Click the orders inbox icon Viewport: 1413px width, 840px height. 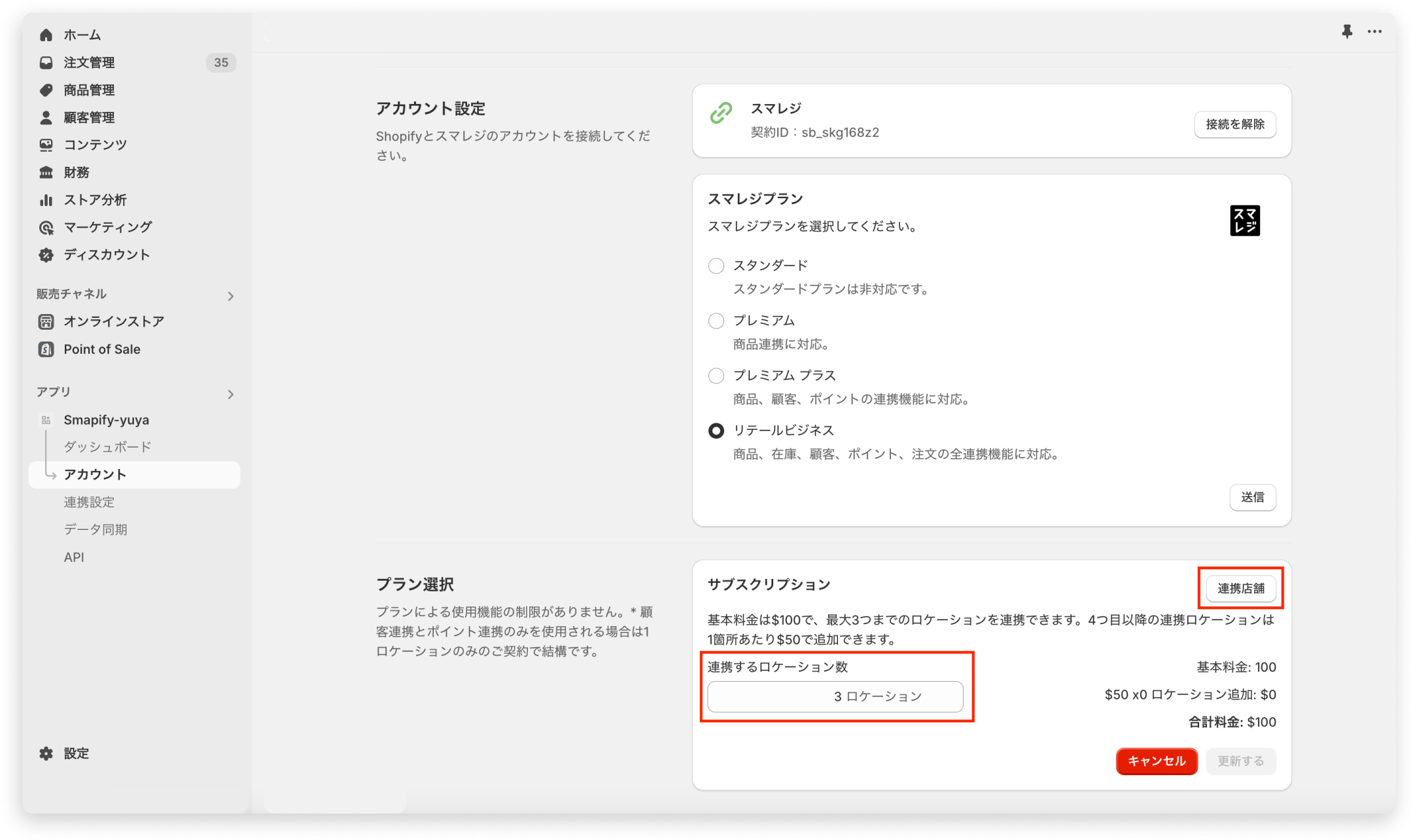click(x=46, y=62)
